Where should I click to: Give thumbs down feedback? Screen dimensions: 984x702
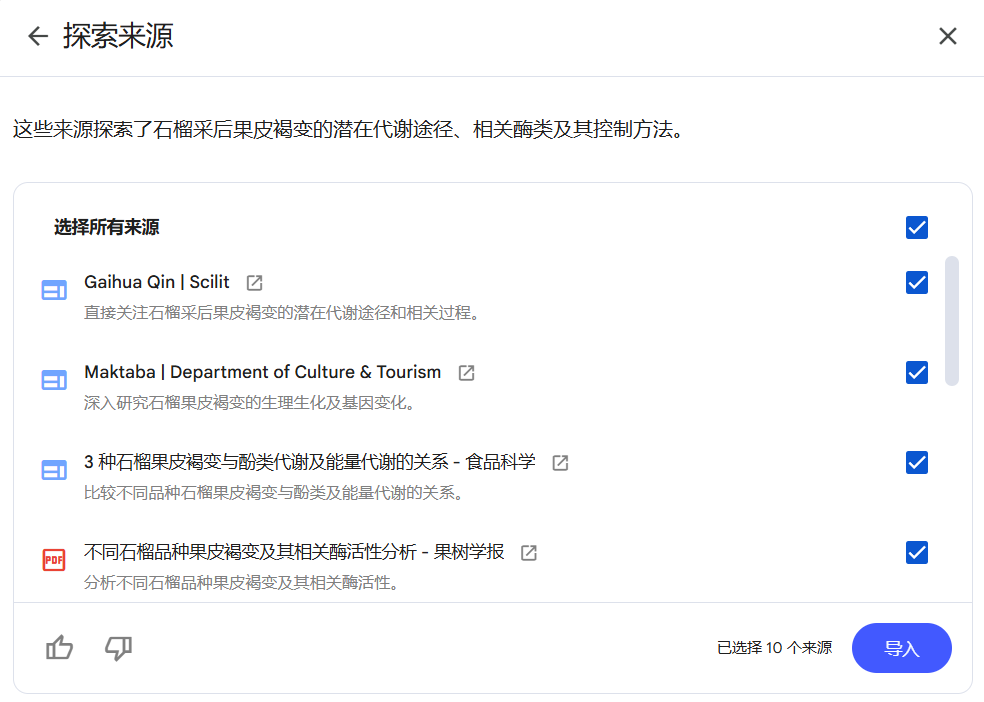[118, 648]
